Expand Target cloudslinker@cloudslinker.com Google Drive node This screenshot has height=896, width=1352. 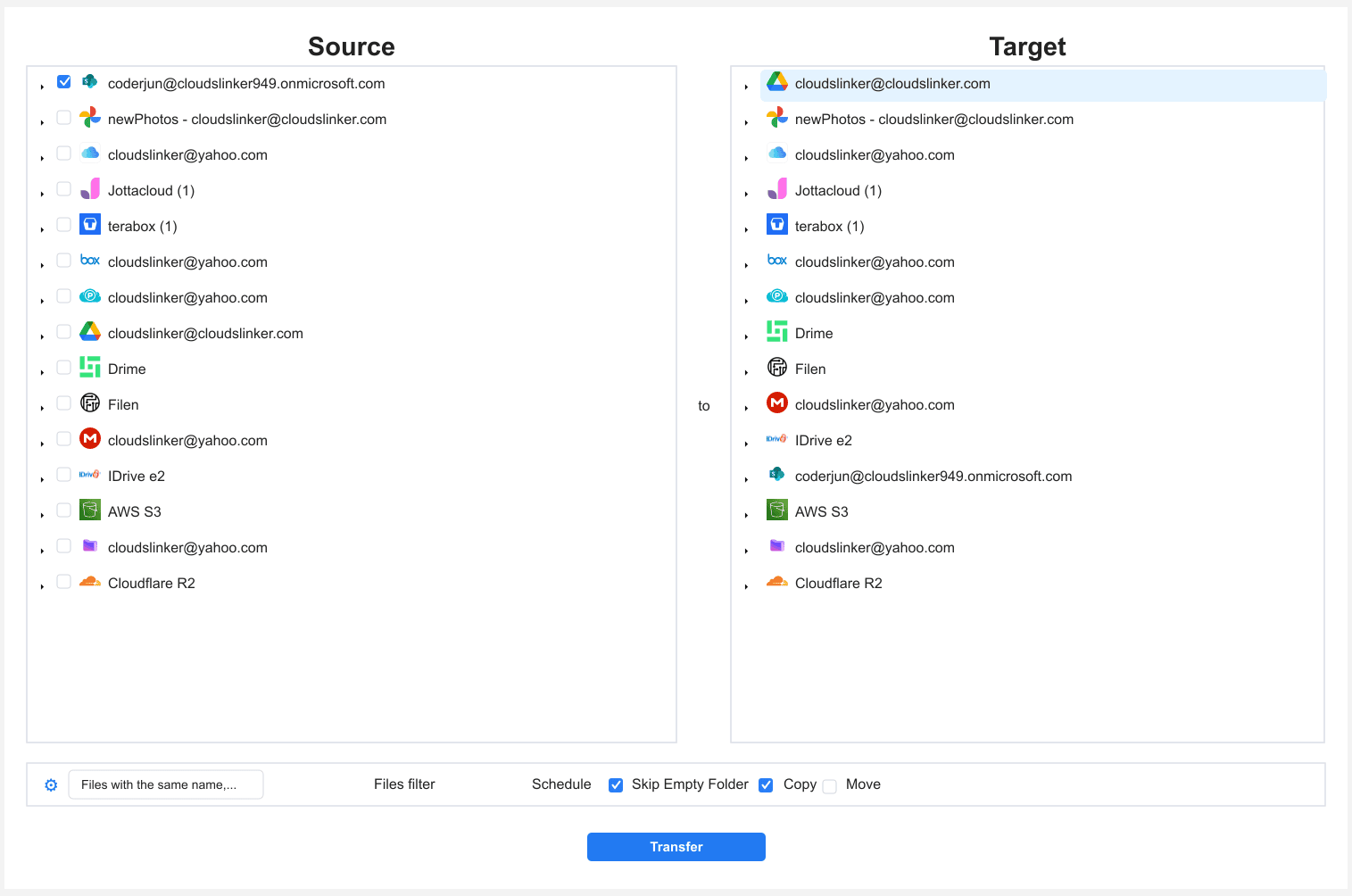pyautogui.click(x=746, y=87)
